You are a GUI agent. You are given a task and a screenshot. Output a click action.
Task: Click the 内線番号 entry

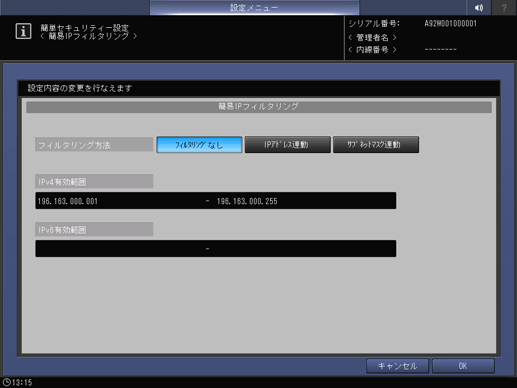[x=372, y=50]
